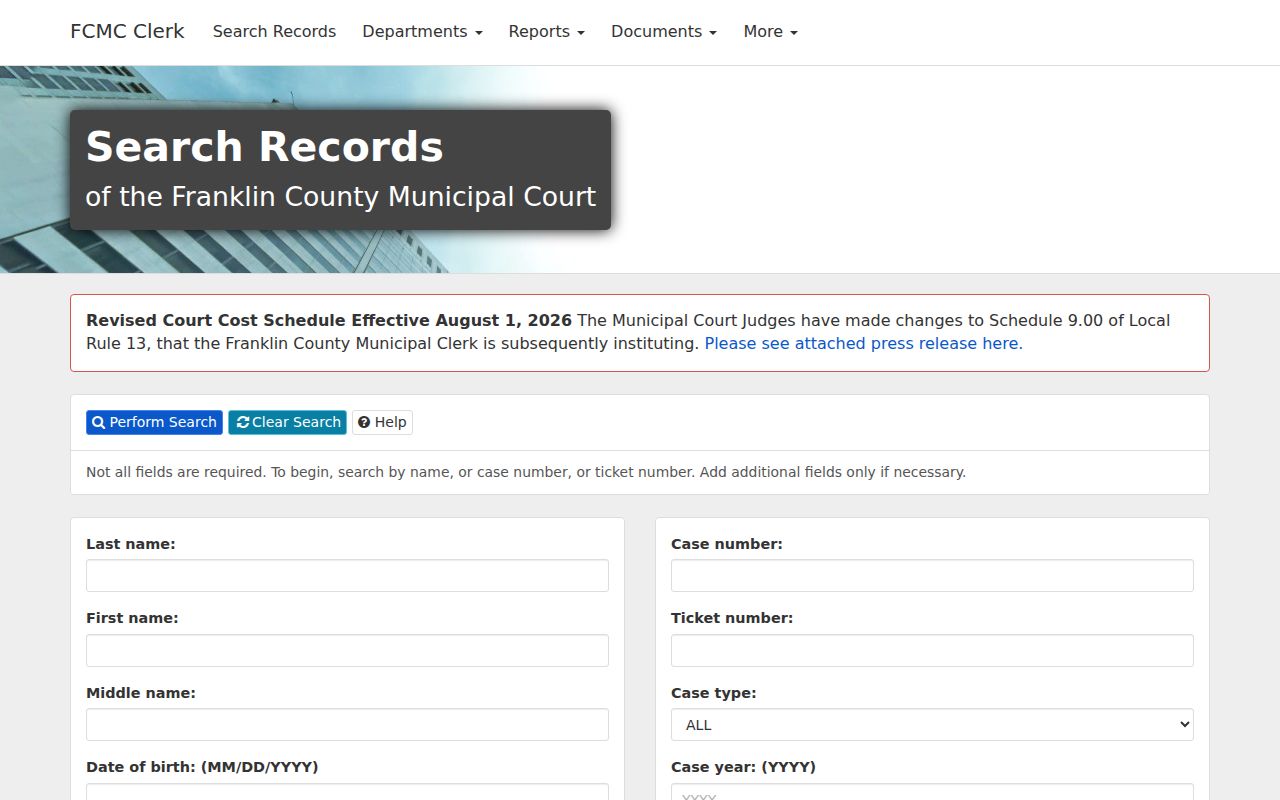Screen dimensions: 1280x800
Task: Open the More dropdown menu
Action: pos(770,32)
